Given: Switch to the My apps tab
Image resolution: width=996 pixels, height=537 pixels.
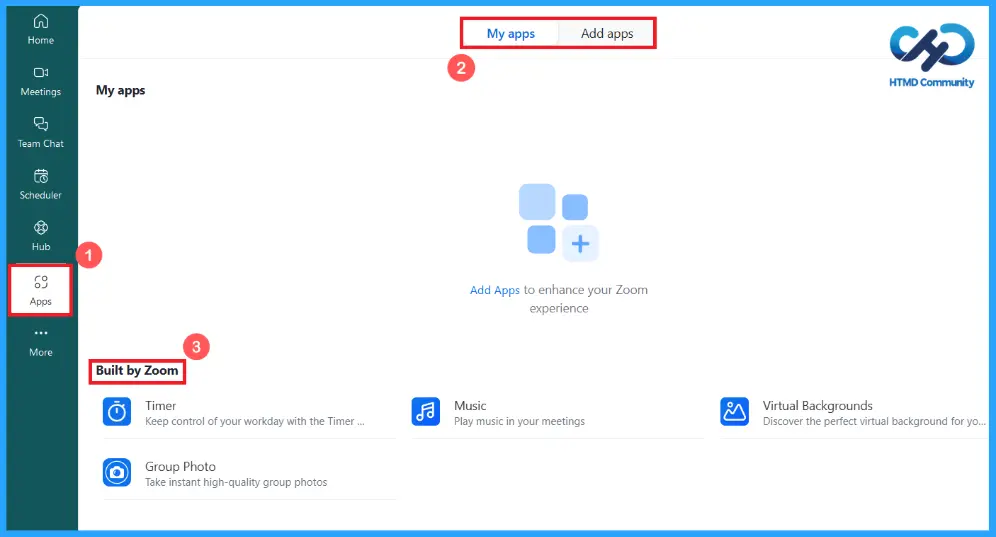Looking at the screenshot, I should click(x=511, y=34).
